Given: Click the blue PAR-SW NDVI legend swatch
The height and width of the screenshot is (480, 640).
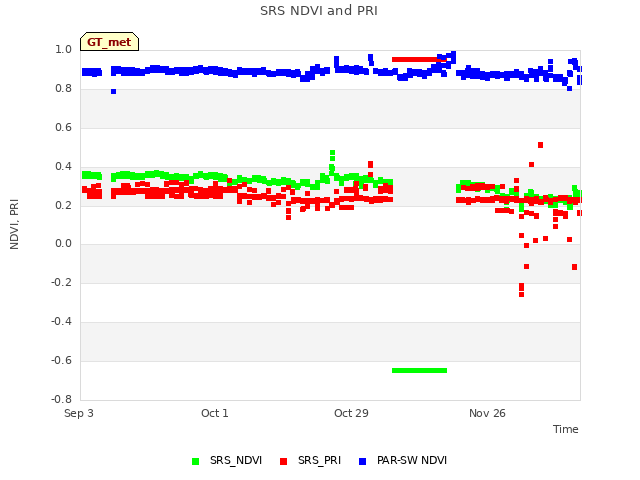Looking at the screenshot, I should pos(362,461).
